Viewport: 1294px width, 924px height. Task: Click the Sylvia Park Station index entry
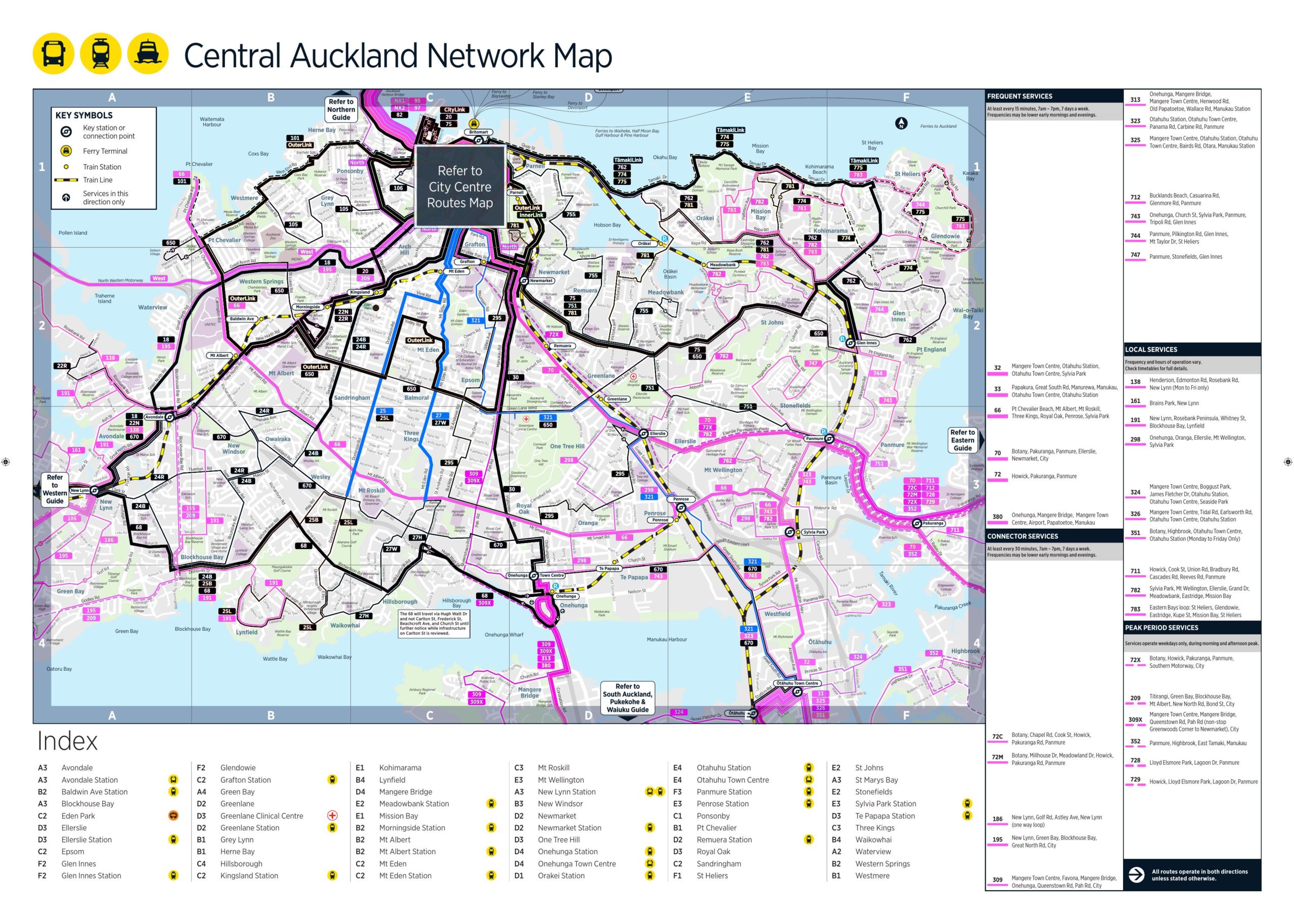(x=885, y=803)
